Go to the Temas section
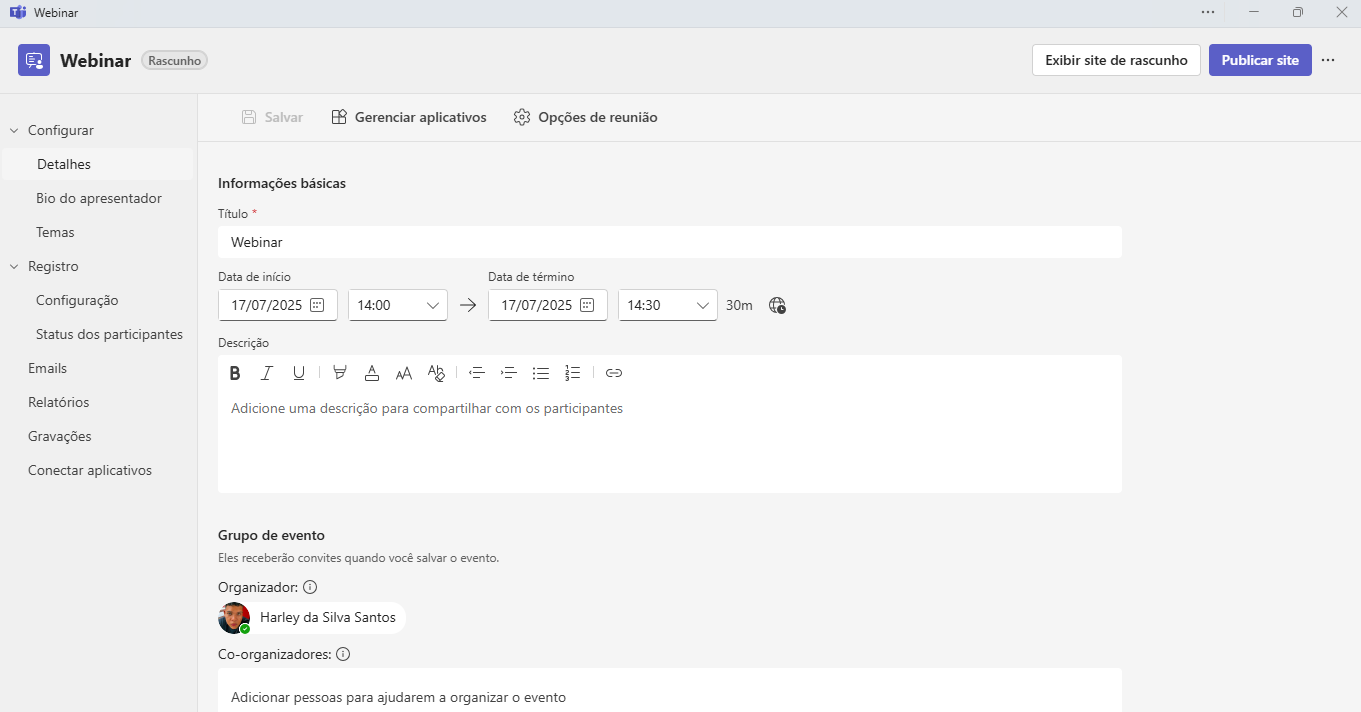Image resolution: width=1361 pixels, height=712 pixels. tap(55, 232)
